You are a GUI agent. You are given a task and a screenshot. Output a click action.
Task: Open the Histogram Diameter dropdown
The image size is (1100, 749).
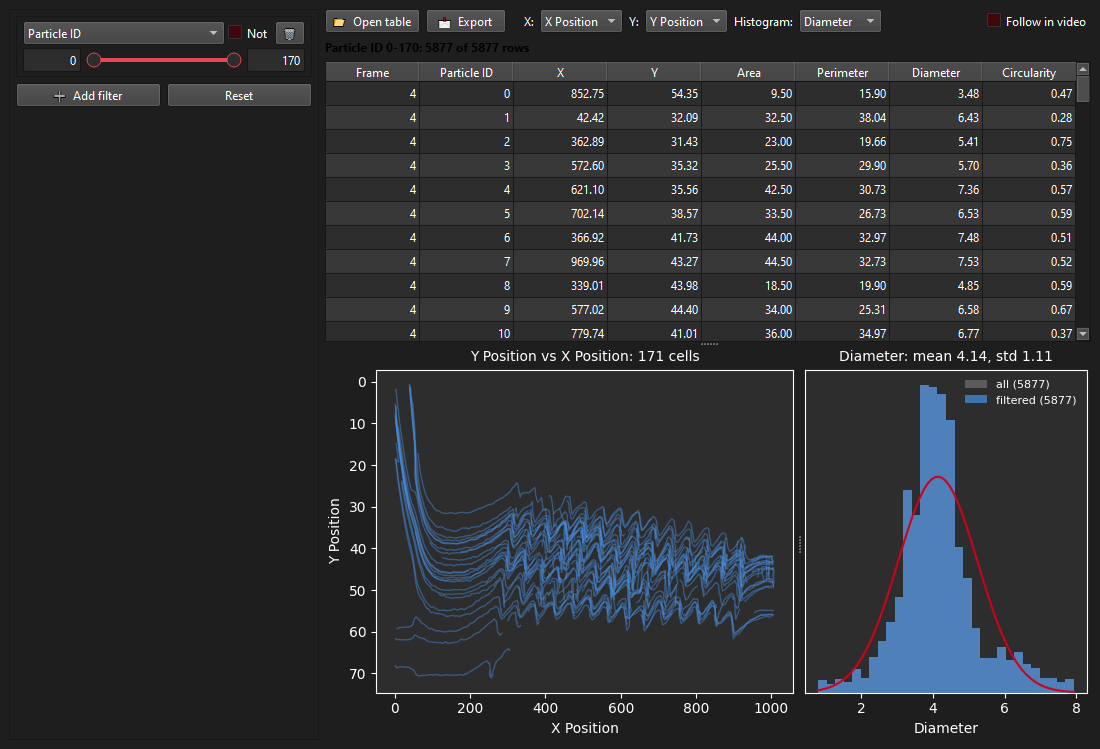[x=840, y=22]
